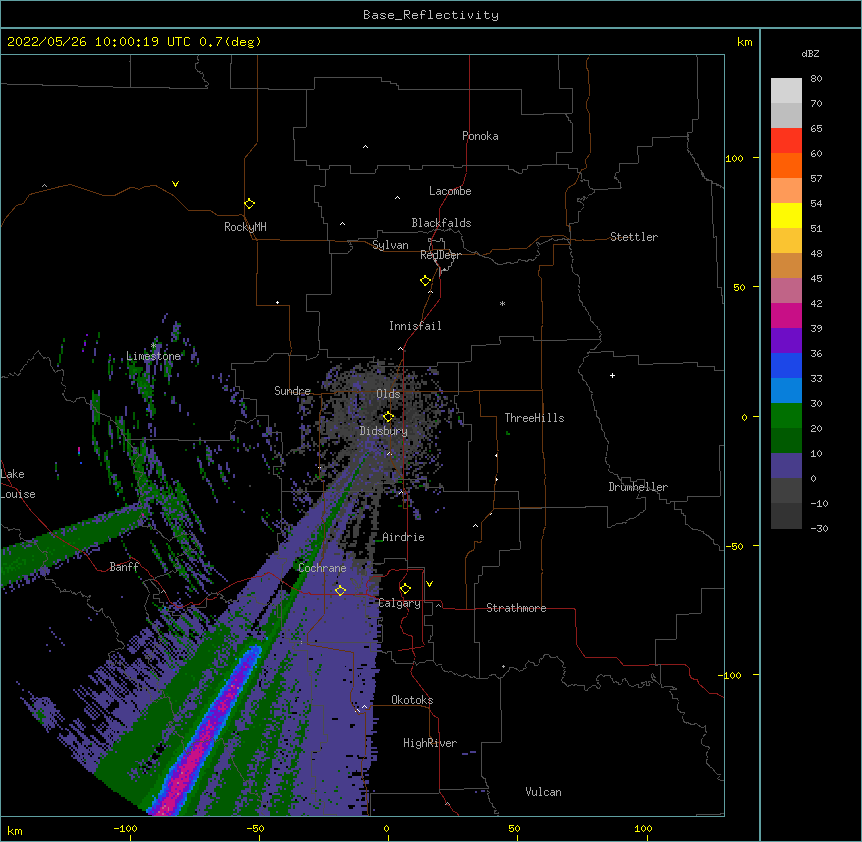Viewport: 862px width, 842px height.
Task: Click the 45 value on dBZ legend
Action: [x=816, y=278]
